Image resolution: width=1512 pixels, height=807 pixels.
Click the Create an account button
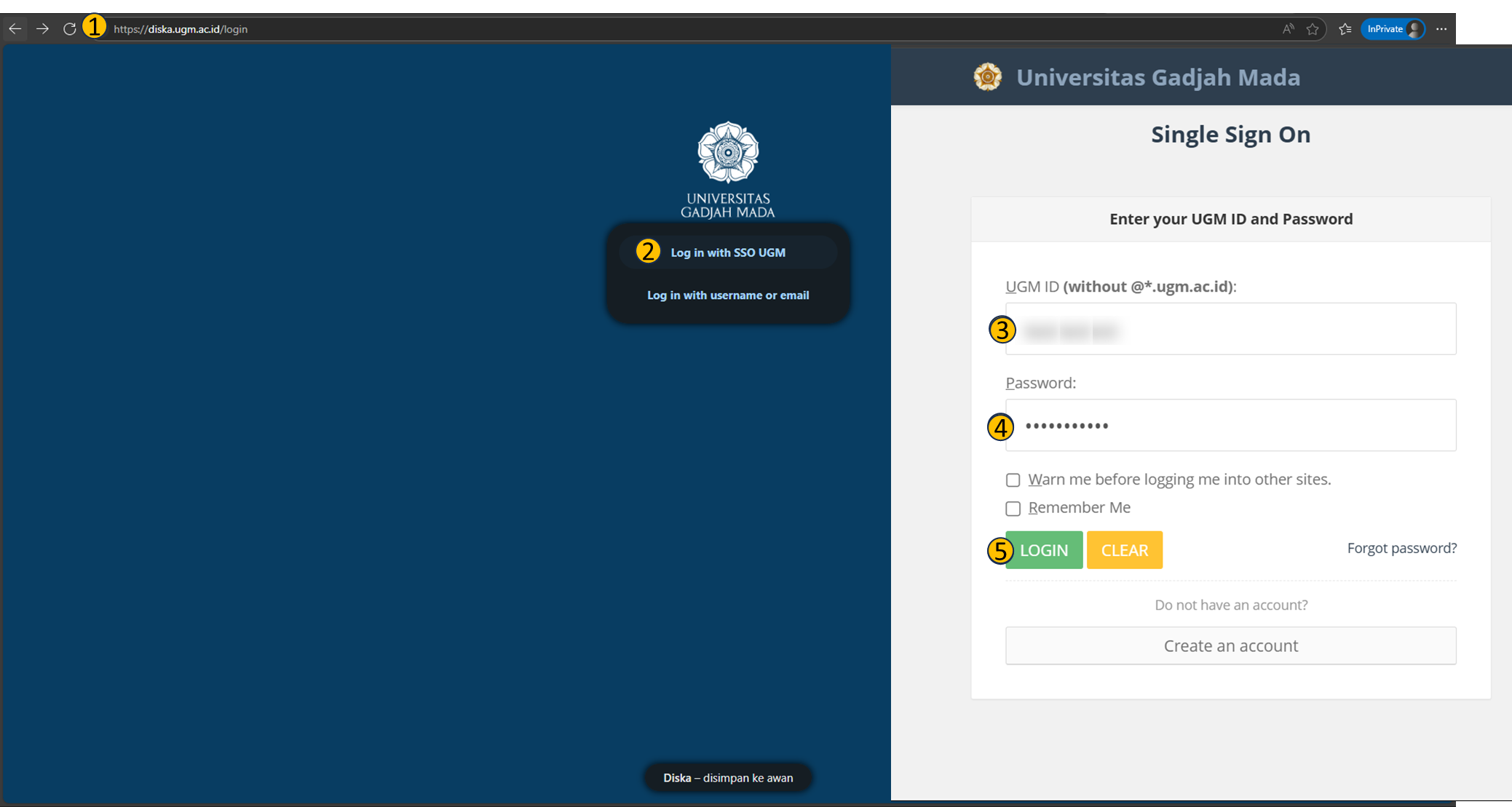pos(1230,645)
